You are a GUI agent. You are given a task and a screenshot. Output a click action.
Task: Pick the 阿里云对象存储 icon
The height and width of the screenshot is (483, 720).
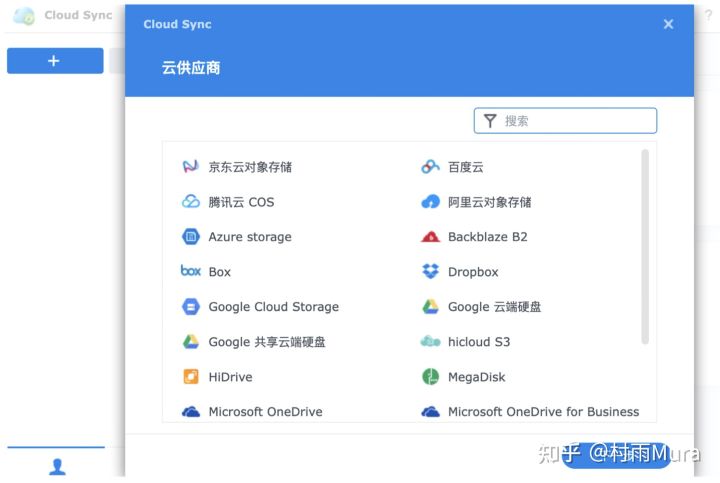430,202
